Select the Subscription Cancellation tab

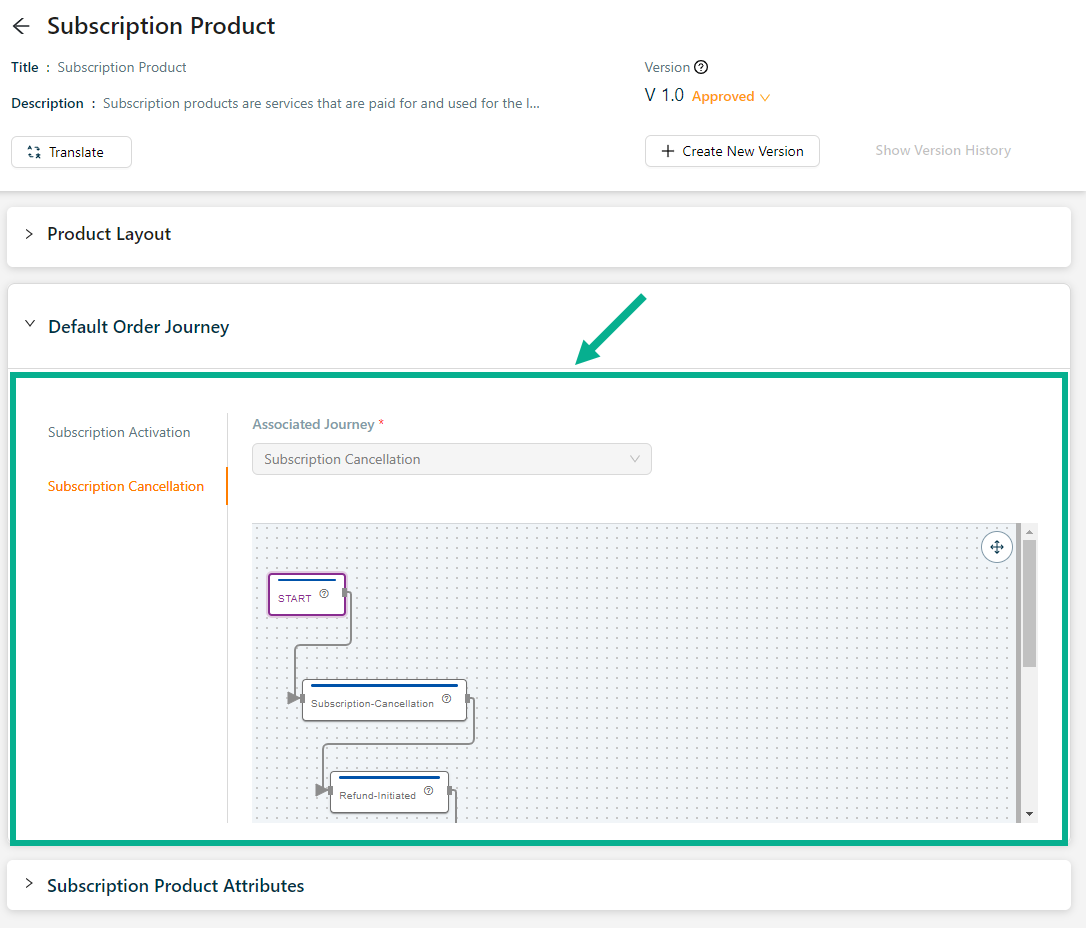coord(126,486)
